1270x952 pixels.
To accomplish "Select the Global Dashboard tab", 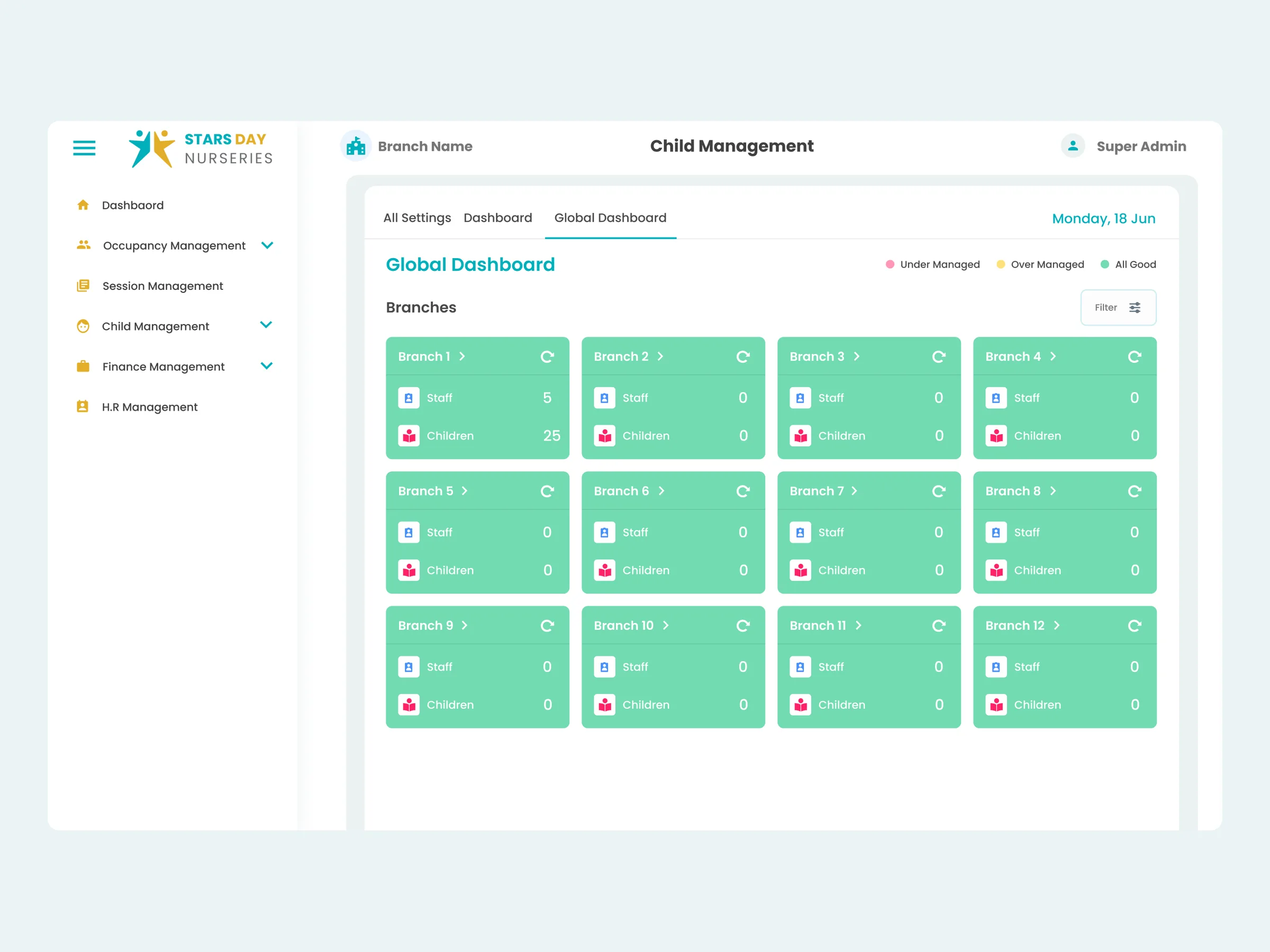I will (610, 218).
